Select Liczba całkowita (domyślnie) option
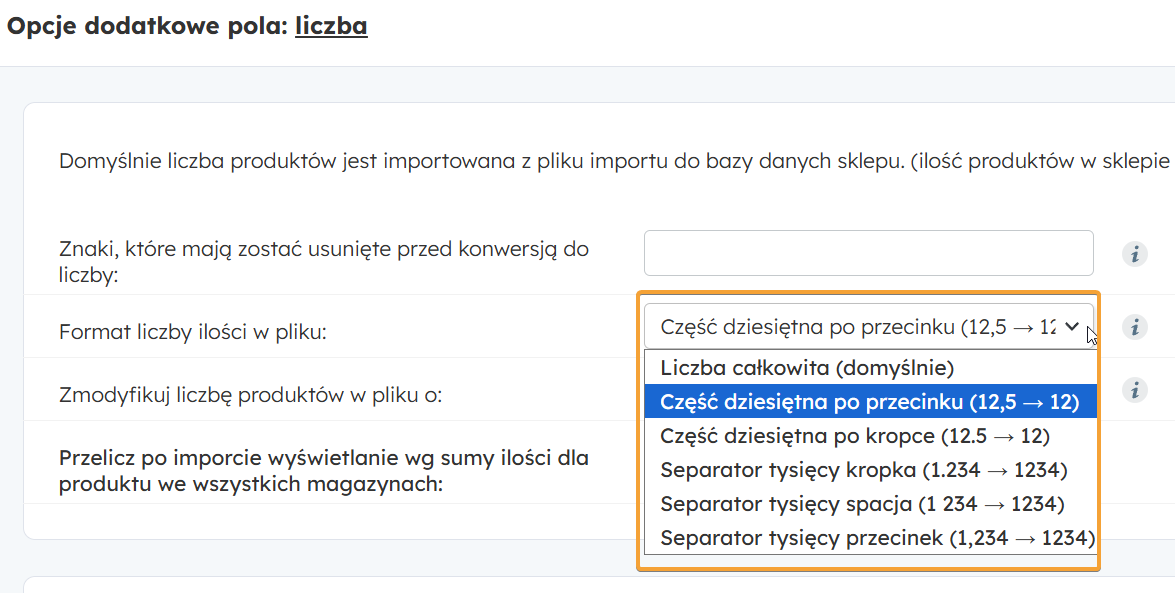1175x593 pixels. tap(870, 368)
